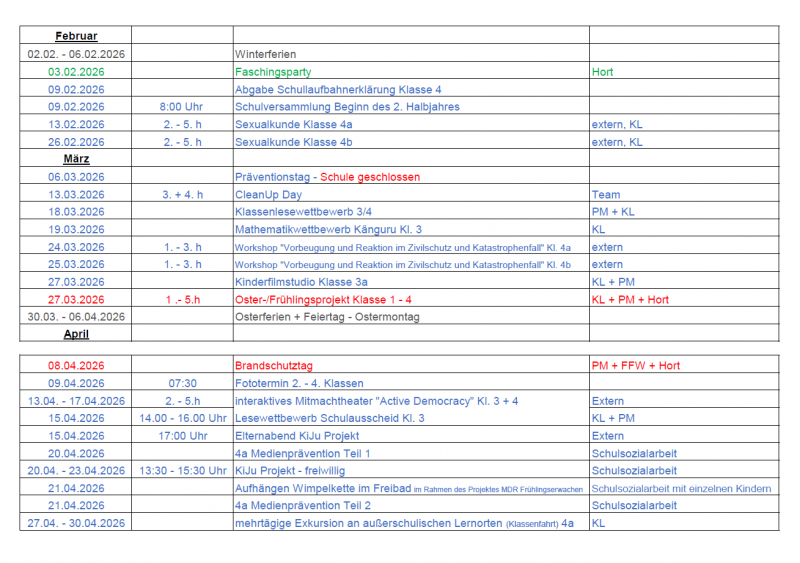Click the PM + FFW + Hort cell

(x=635, y=366)
